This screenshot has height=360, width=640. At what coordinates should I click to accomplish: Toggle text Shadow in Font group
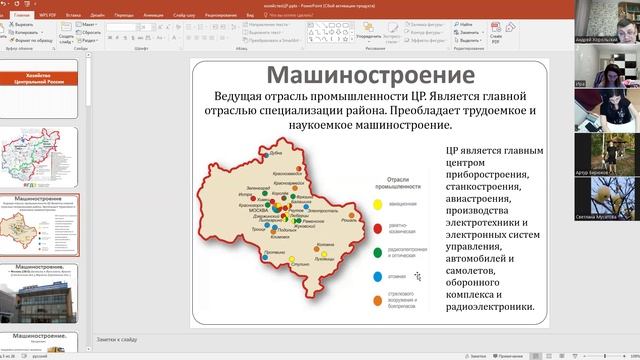[x=133, y=38]
